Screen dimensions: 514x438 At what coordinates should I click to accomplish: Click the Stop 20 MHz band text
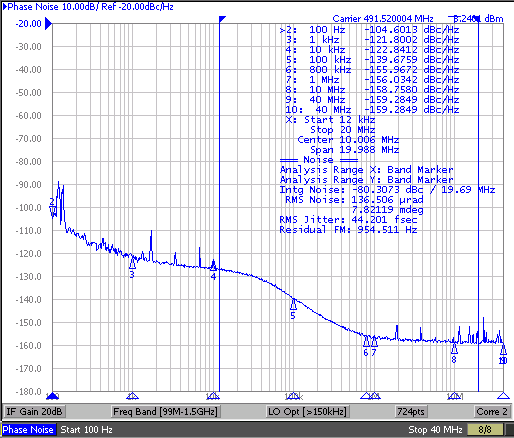click(343, 130)
